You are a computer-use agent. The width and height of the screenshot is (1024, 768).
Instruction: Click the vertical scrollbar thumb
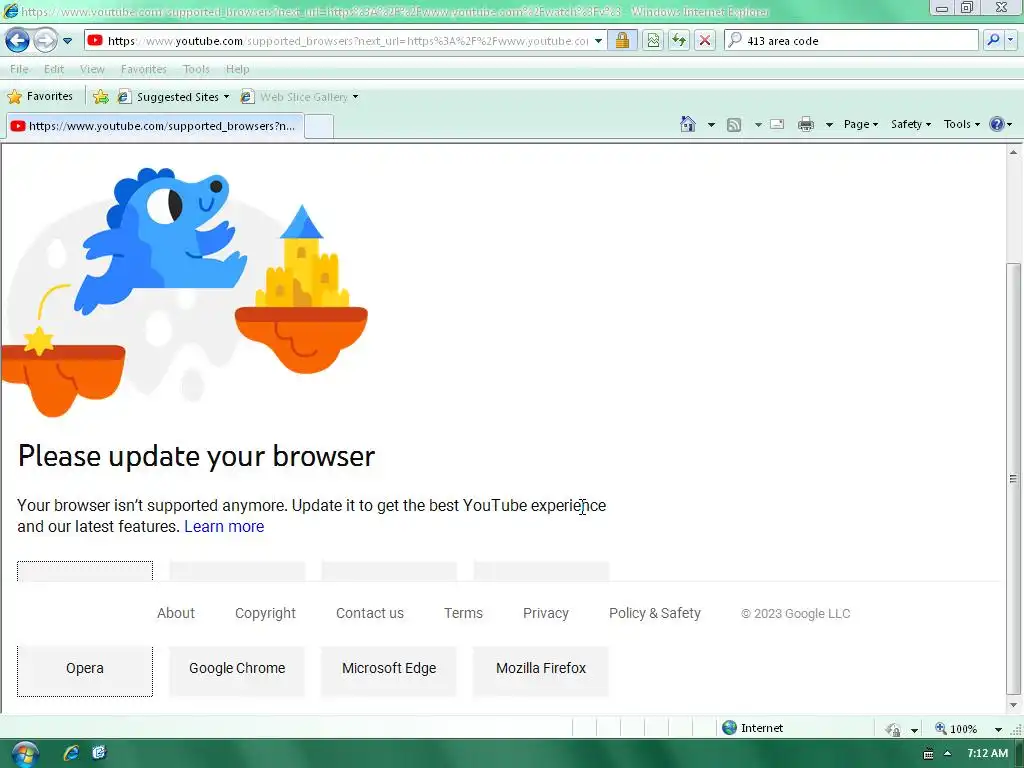pos(1013,479)
